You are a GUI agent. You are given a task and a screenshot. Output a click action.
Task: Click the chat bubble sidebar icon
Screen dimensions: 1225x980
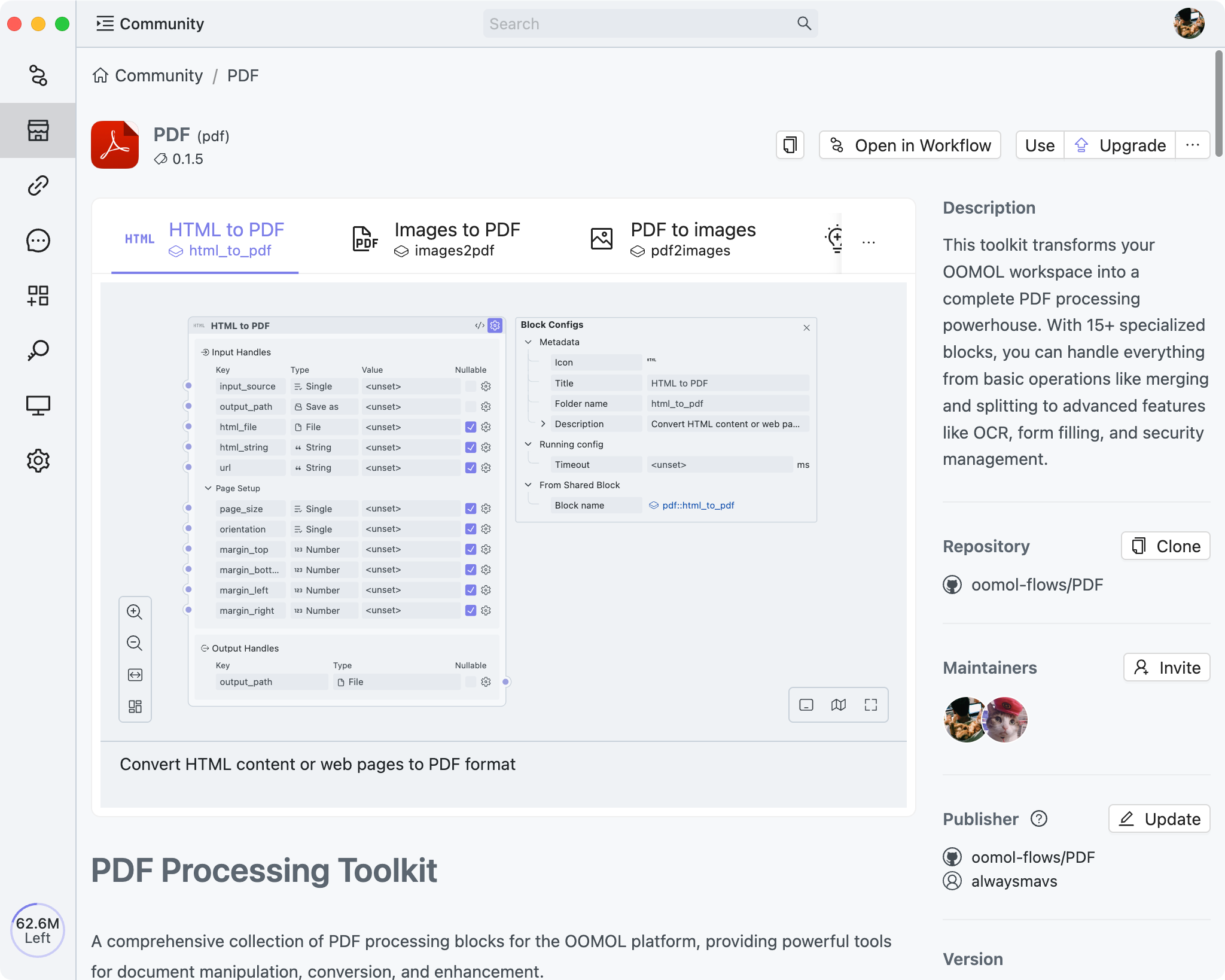(38, 241)
